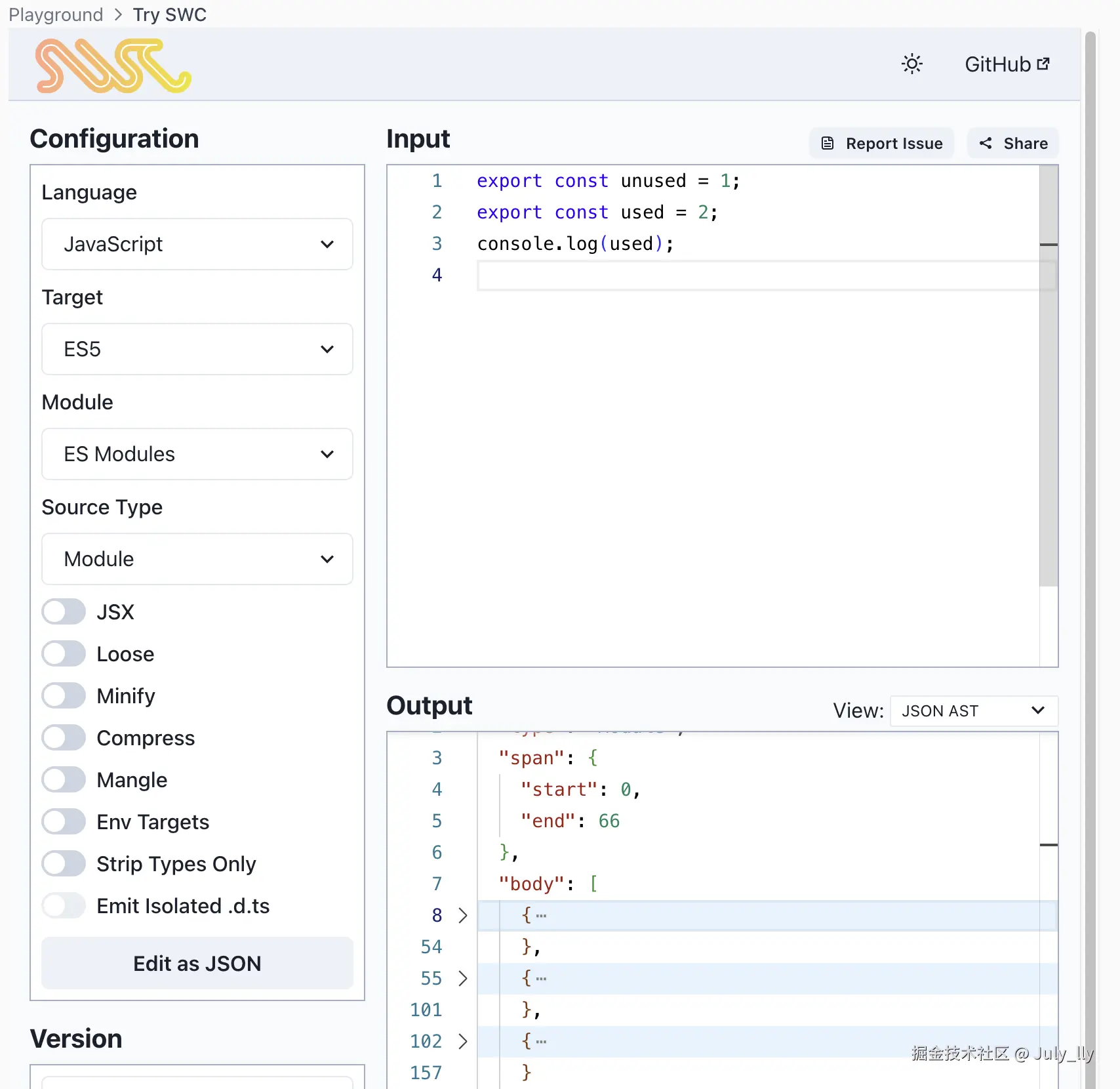Toggle light theme with sun icon
1120x1089 pixels.
pos(911,64)
